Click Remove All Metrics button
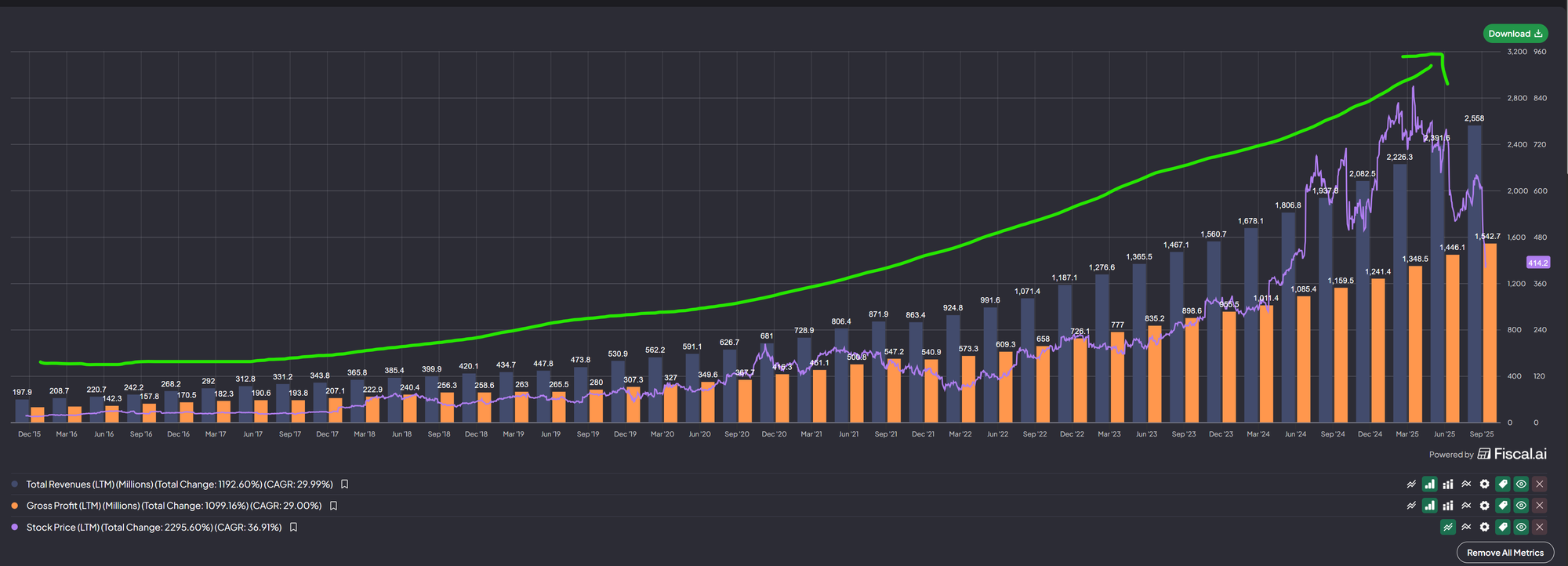This screenshot has height=566, width=1568. [x=1504, y=553]
